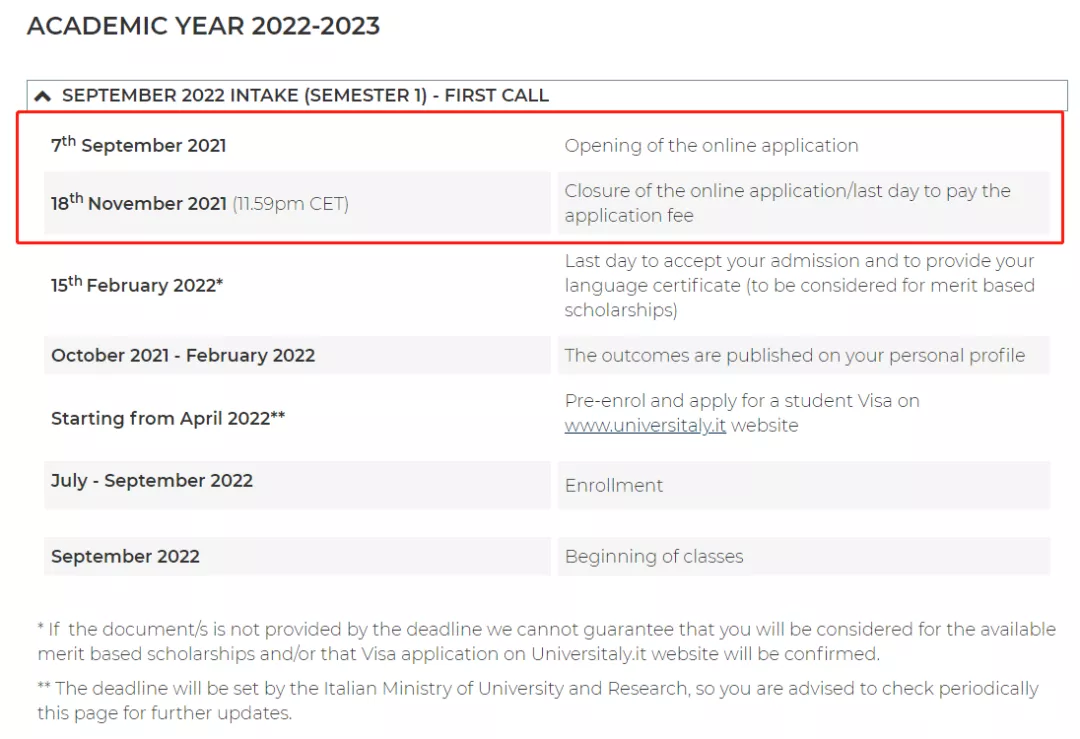Click the language certificate deadline description
Screen dimensions: 1080x739
[x=799, y=285]
